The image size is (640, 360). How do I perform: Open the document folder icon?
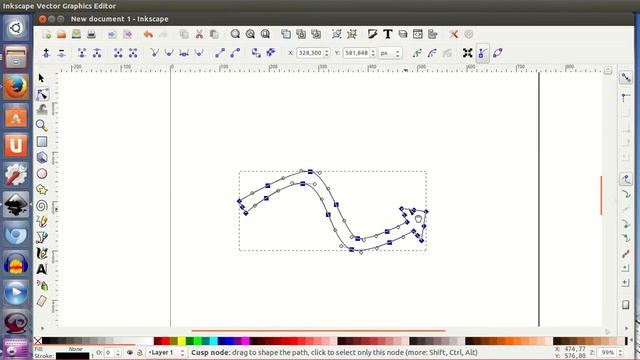point(61,34)
